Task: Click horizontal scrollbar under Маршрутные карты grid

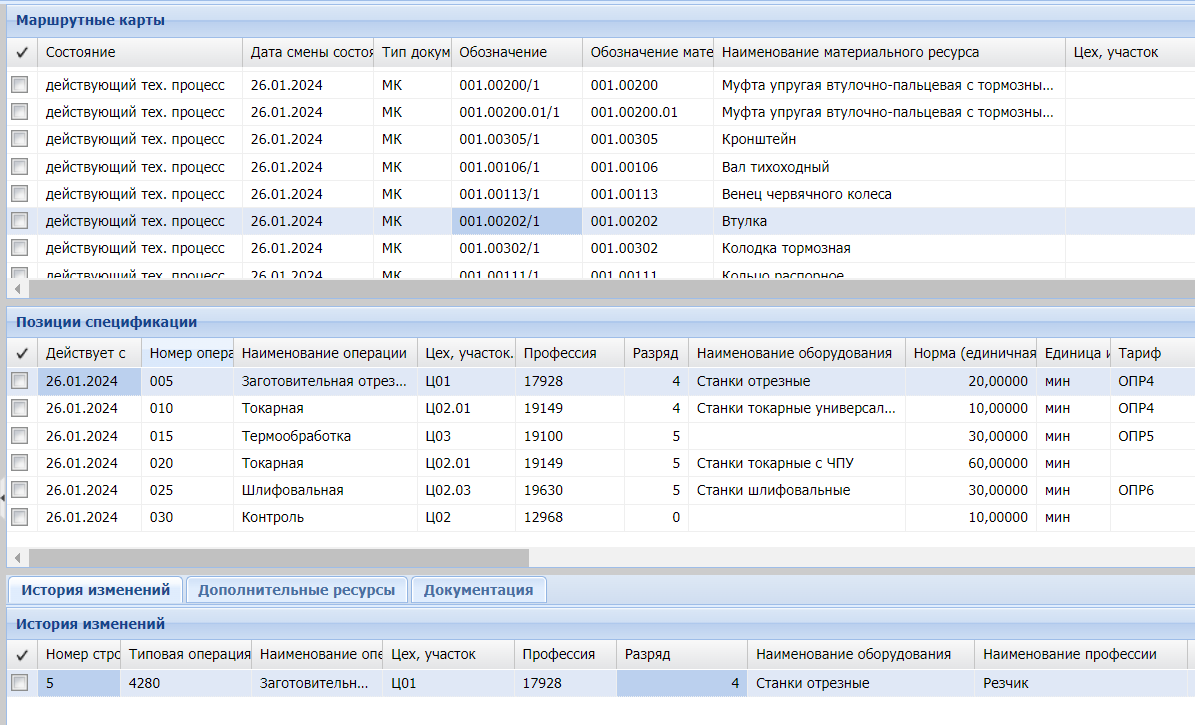Action: point(600,289)
